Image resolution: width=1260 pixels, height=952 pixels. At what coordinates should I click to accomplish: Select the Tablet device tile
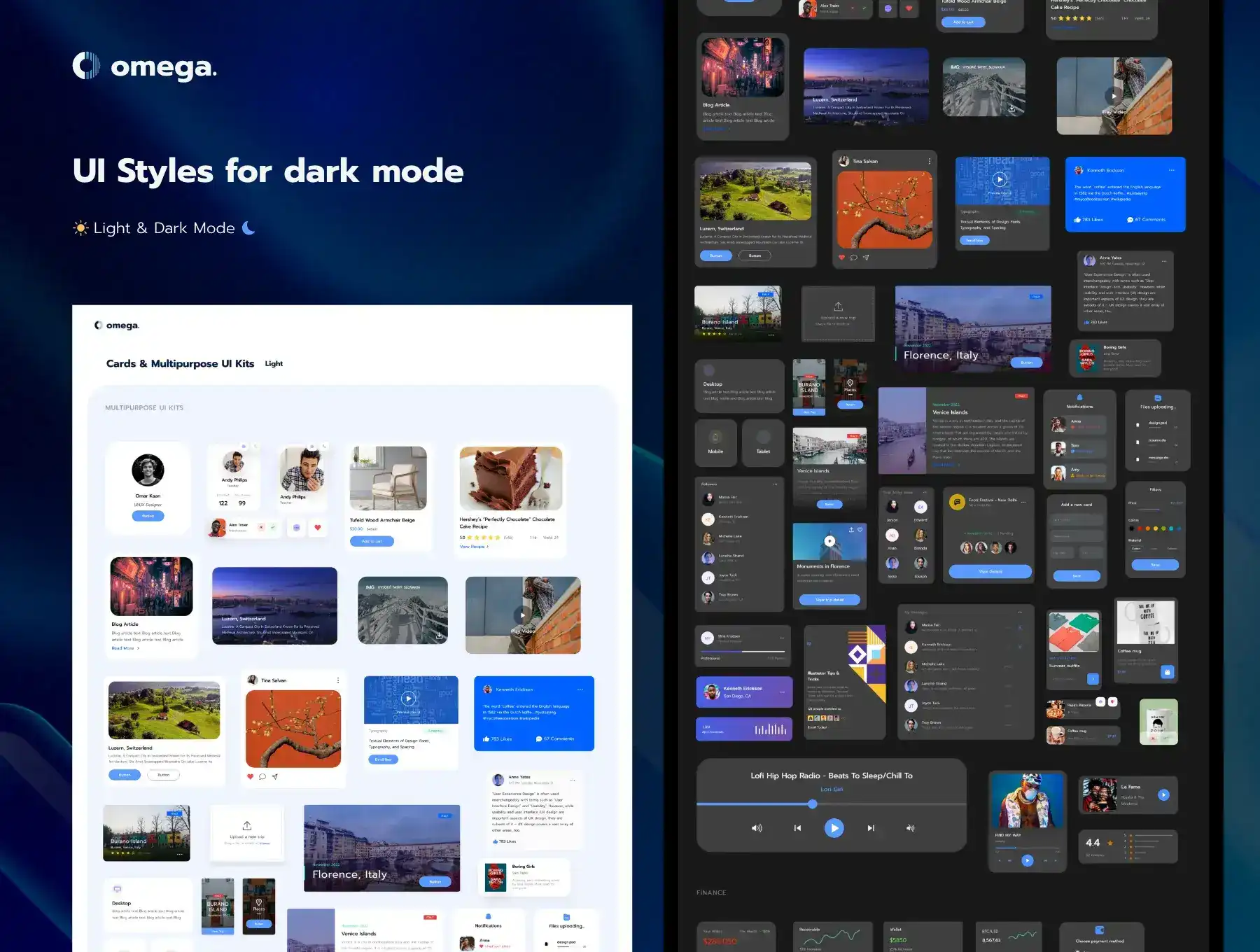(x=763, y=442)
